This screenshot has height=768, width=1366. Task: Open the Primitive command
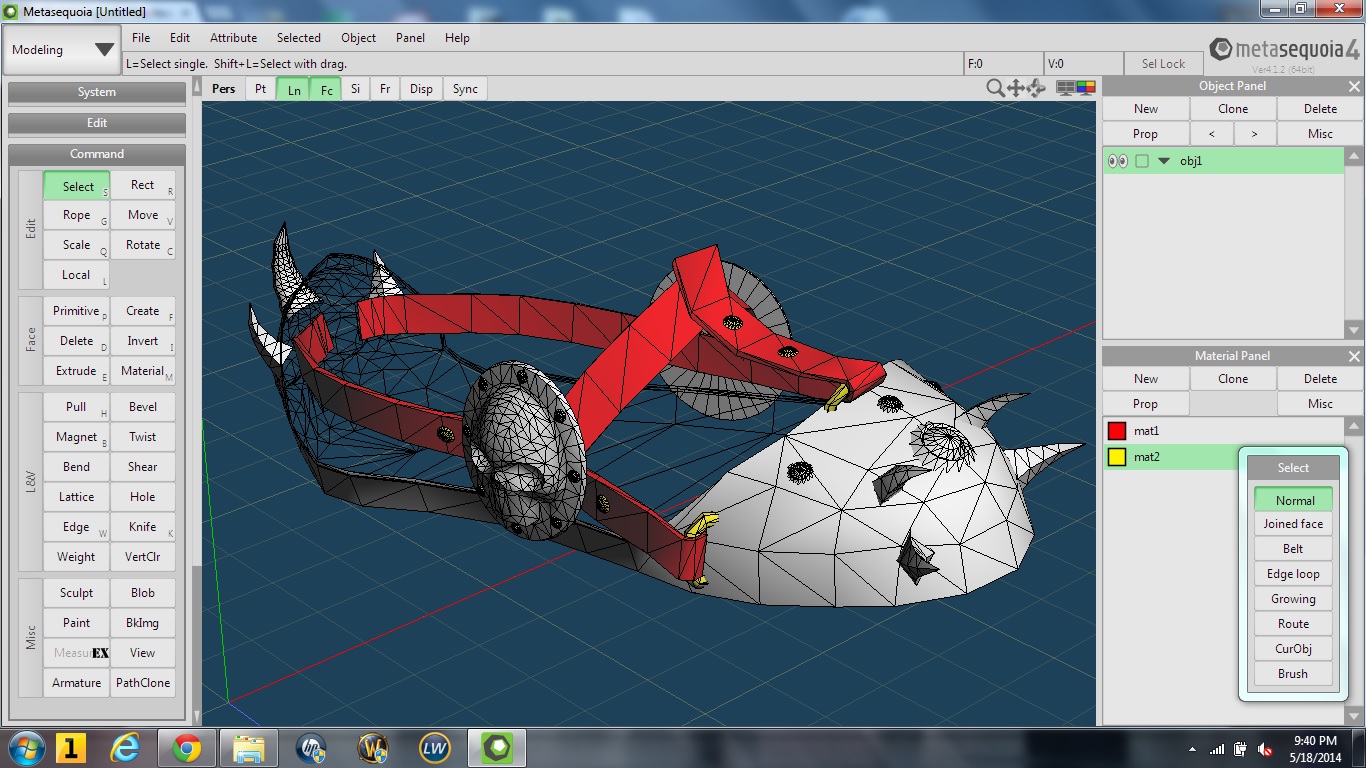(x=76, y=311)
